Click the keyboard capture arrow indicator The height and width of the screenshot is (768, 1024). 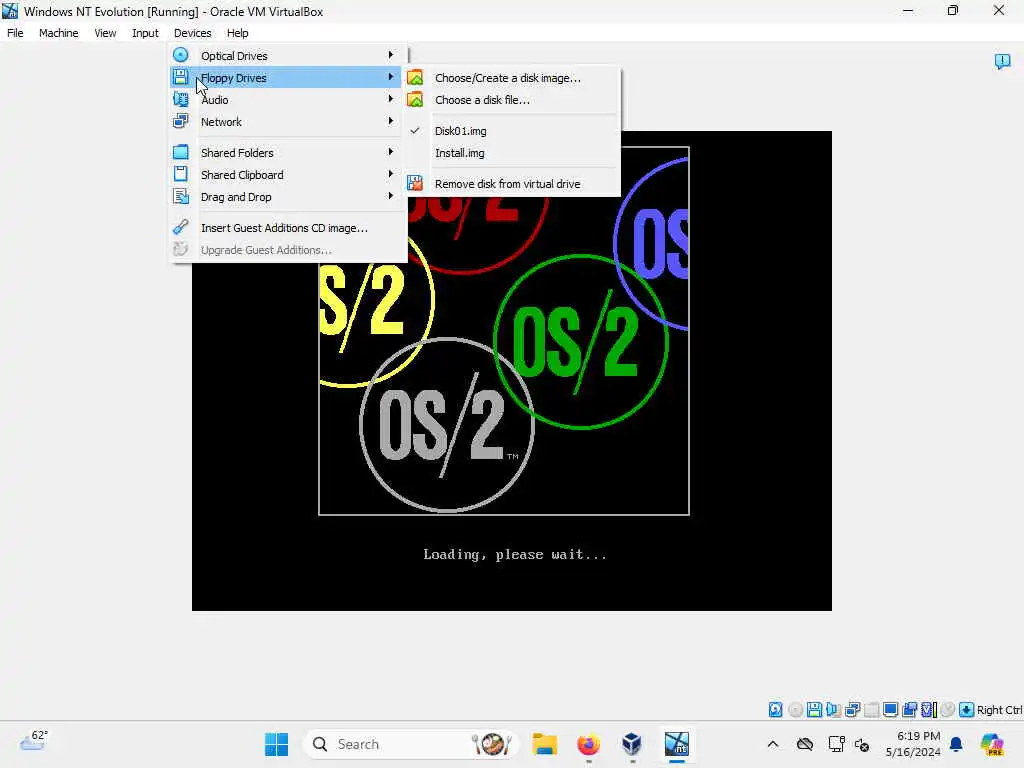(x=967, y=710)
